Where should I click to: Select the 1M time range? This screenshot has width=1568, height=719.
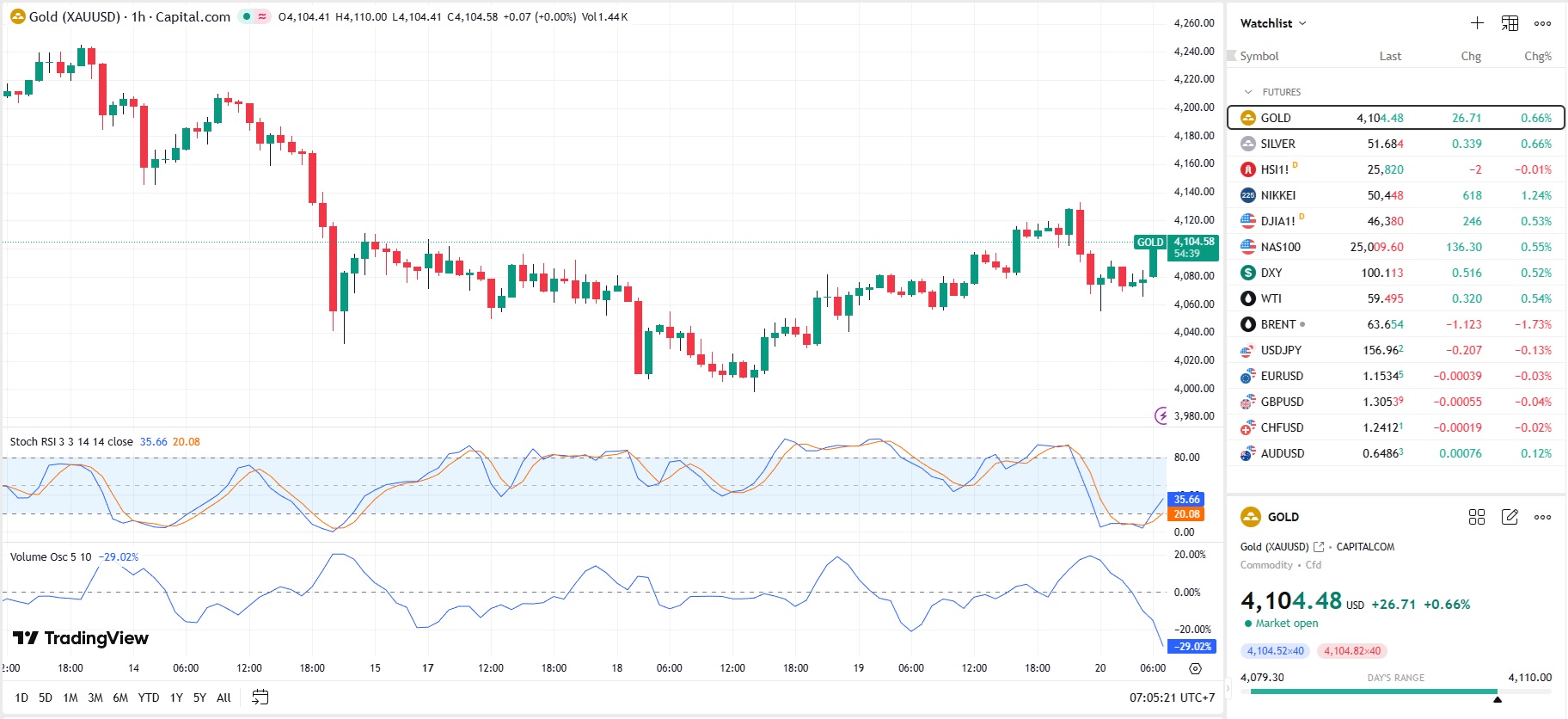click(70, 697)
